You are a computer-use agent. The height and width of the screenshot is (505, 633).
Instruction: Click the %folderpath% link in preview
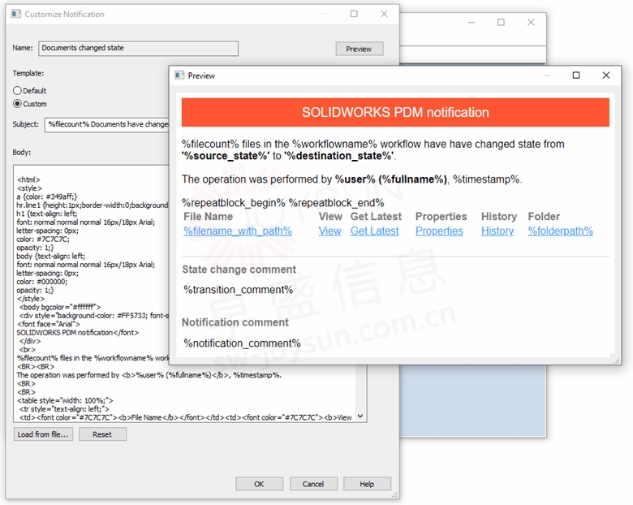tap(560, 231)
